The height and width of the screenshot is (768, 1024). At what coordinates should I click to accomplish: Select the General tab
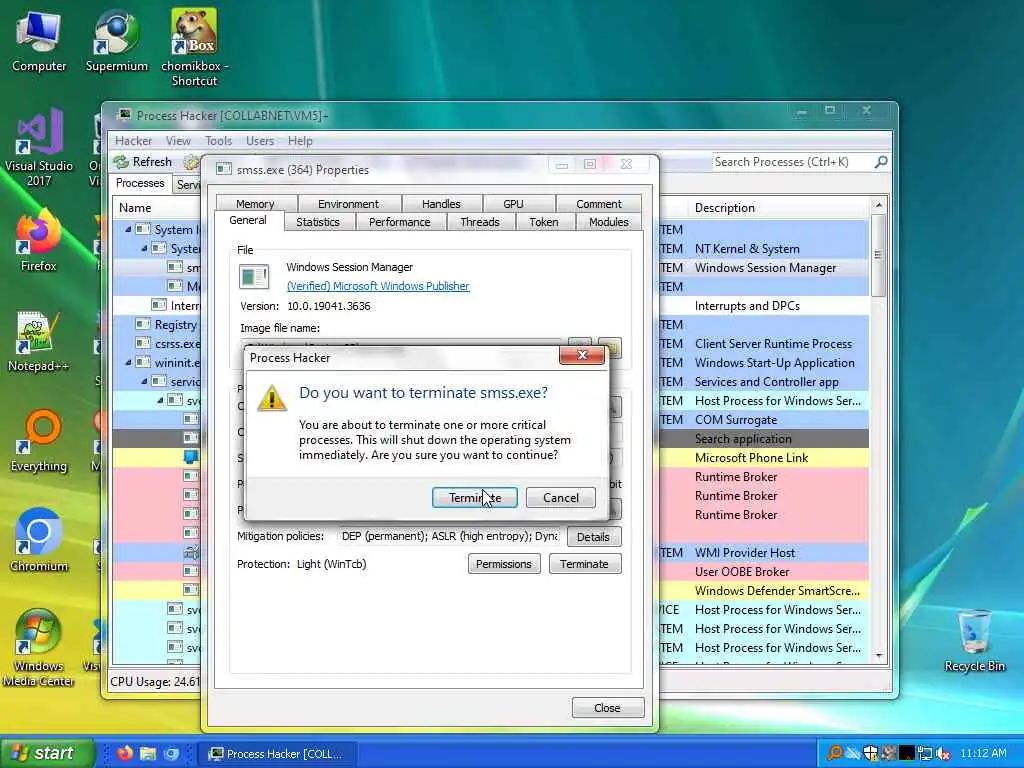point(248,220)
